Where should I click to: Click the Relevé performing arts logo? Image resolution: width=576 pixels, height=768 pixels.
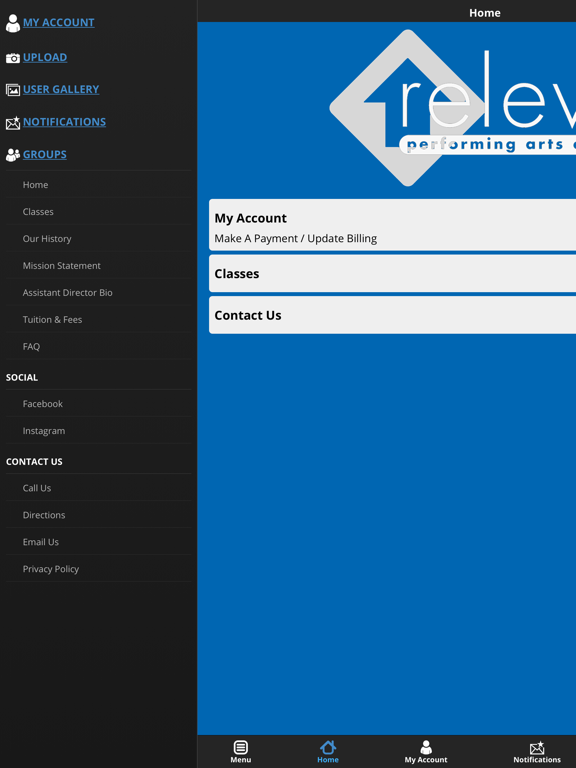pyautogui.click(x=453, y=108)
